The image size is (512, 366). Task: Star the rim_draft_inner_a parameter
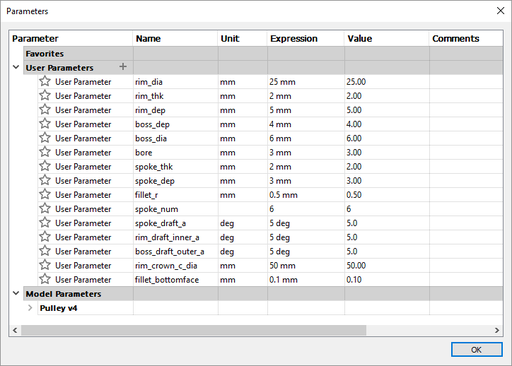[x=45, y=237]
